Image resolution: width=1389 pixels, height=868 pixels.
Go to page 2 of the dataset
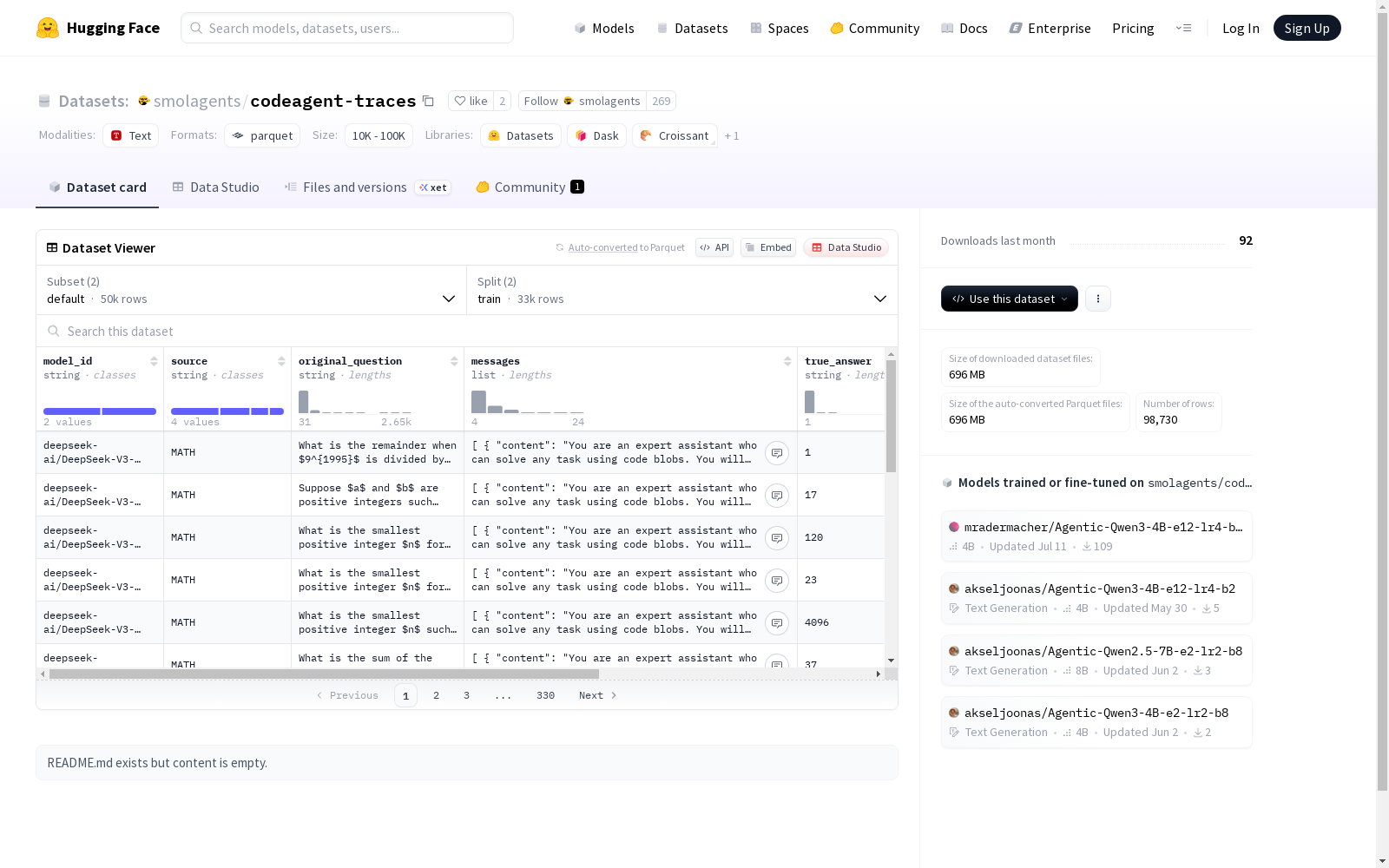[x=436, y=695]
